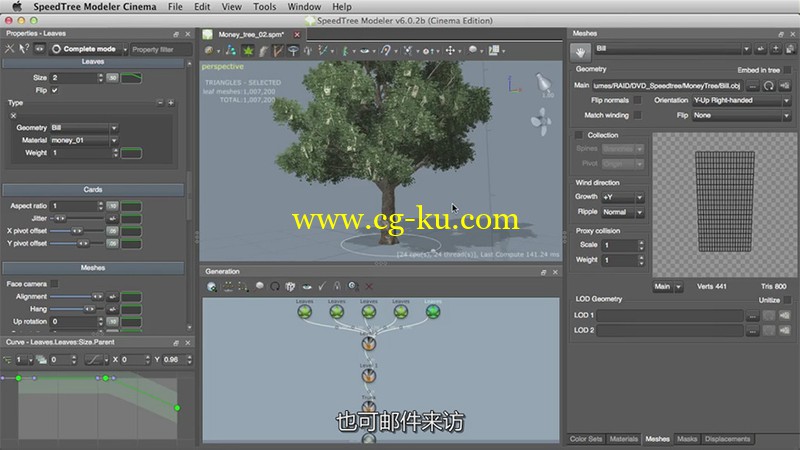The width and height of the screenshot is (800, 450).
Task: Click the frond feather icon in viewport toolbar
Action: (263, 51)
